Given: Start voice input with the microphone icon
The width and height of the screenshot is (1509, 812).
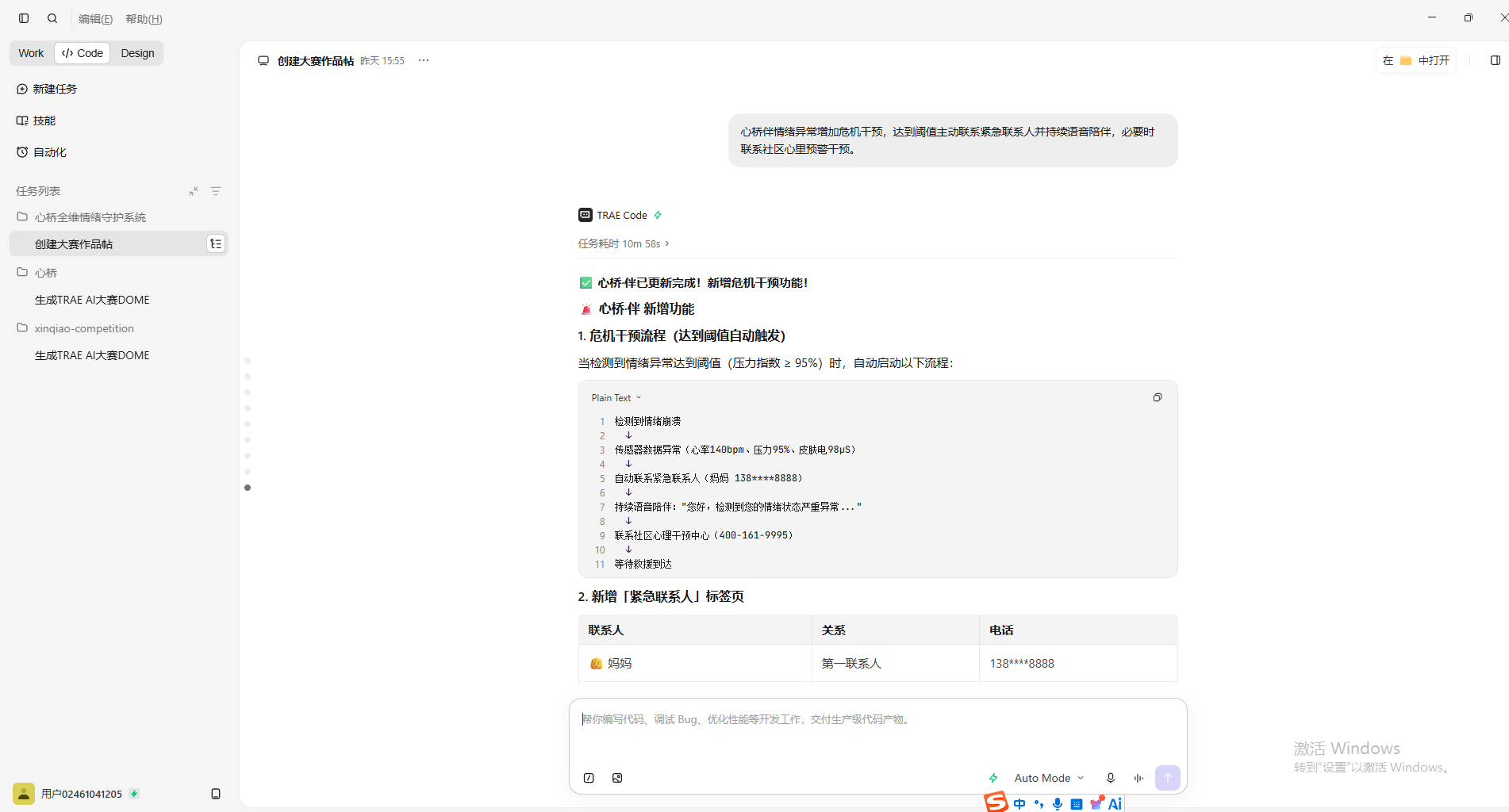Looking at the screenshot, I should click(1111, 778).
